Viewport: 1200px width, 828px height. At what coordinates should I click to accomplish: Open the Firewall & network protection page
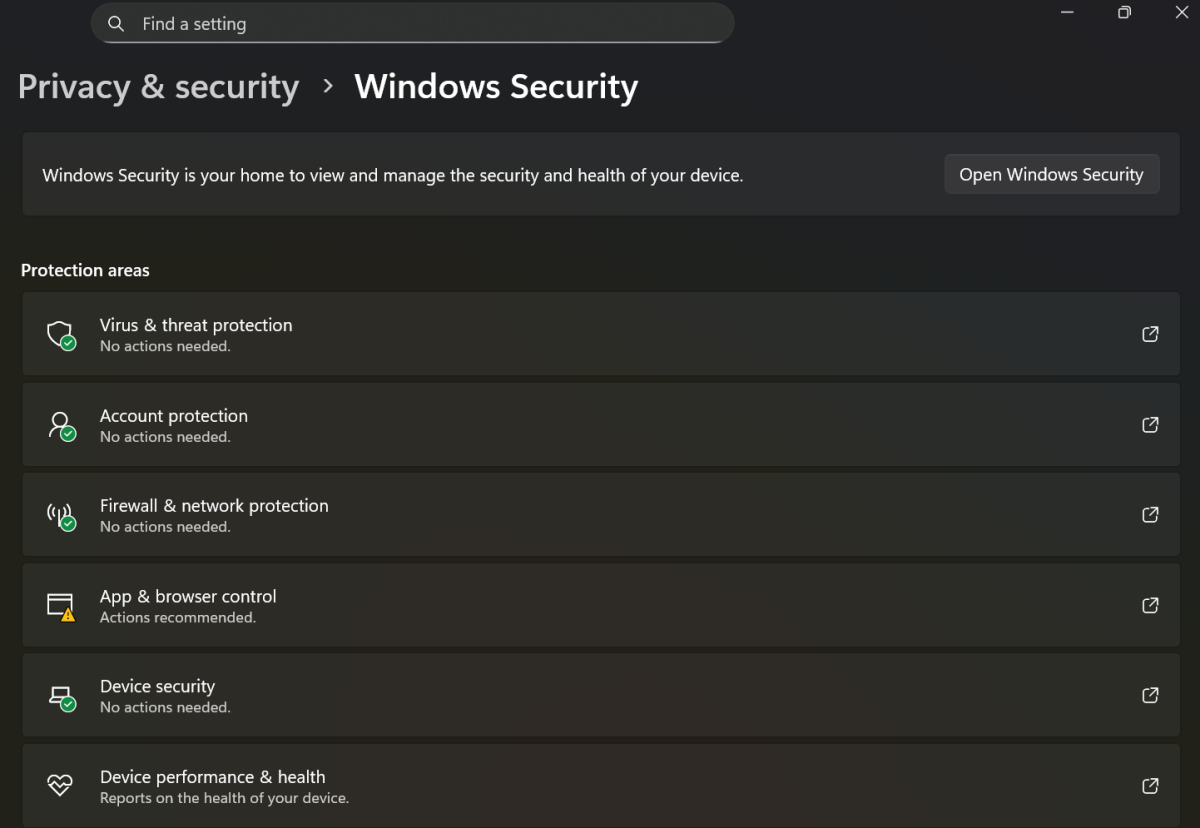coord(600,514)
